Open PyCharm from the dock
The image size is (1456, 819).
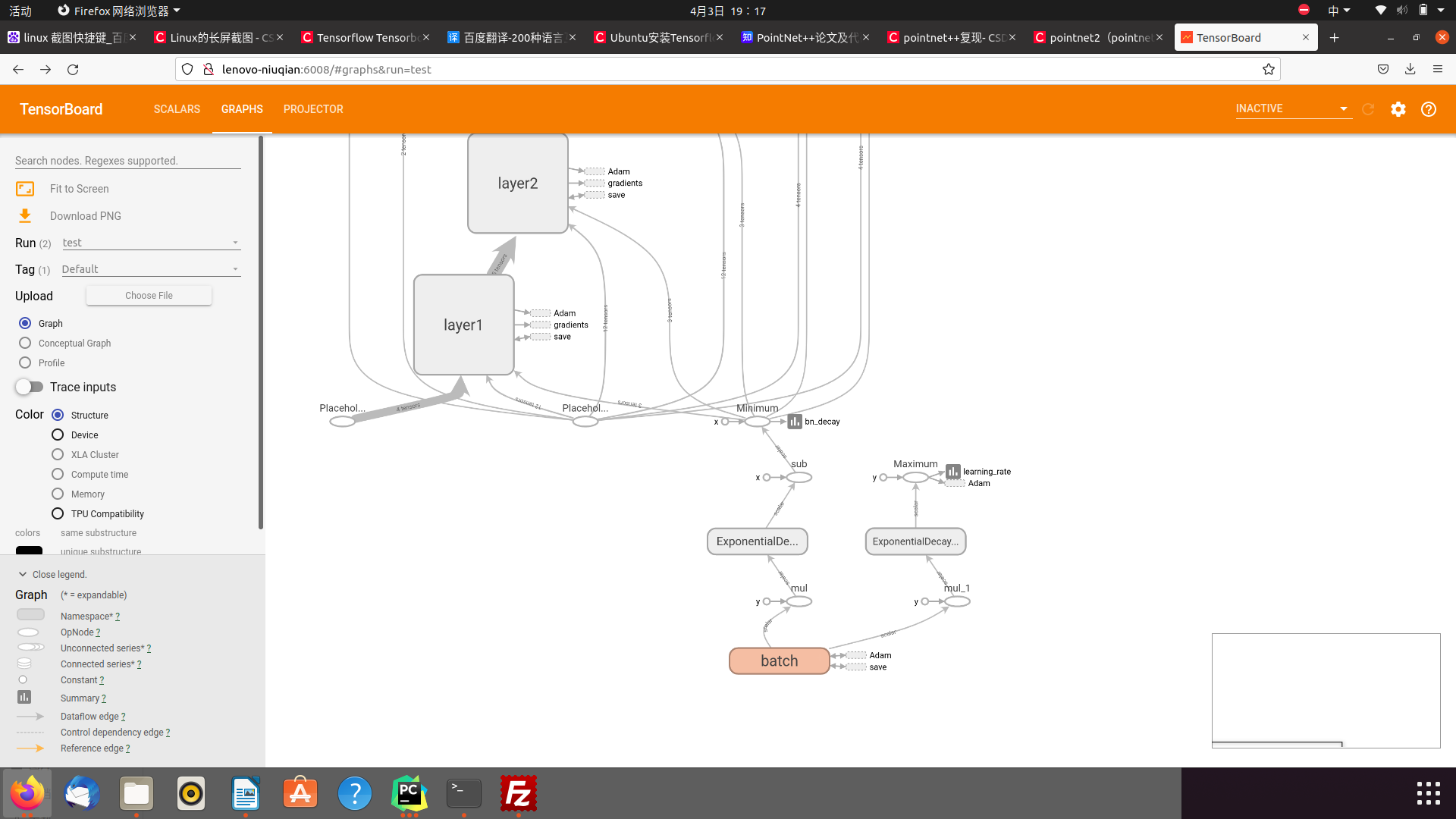click(x=409, y=793)
